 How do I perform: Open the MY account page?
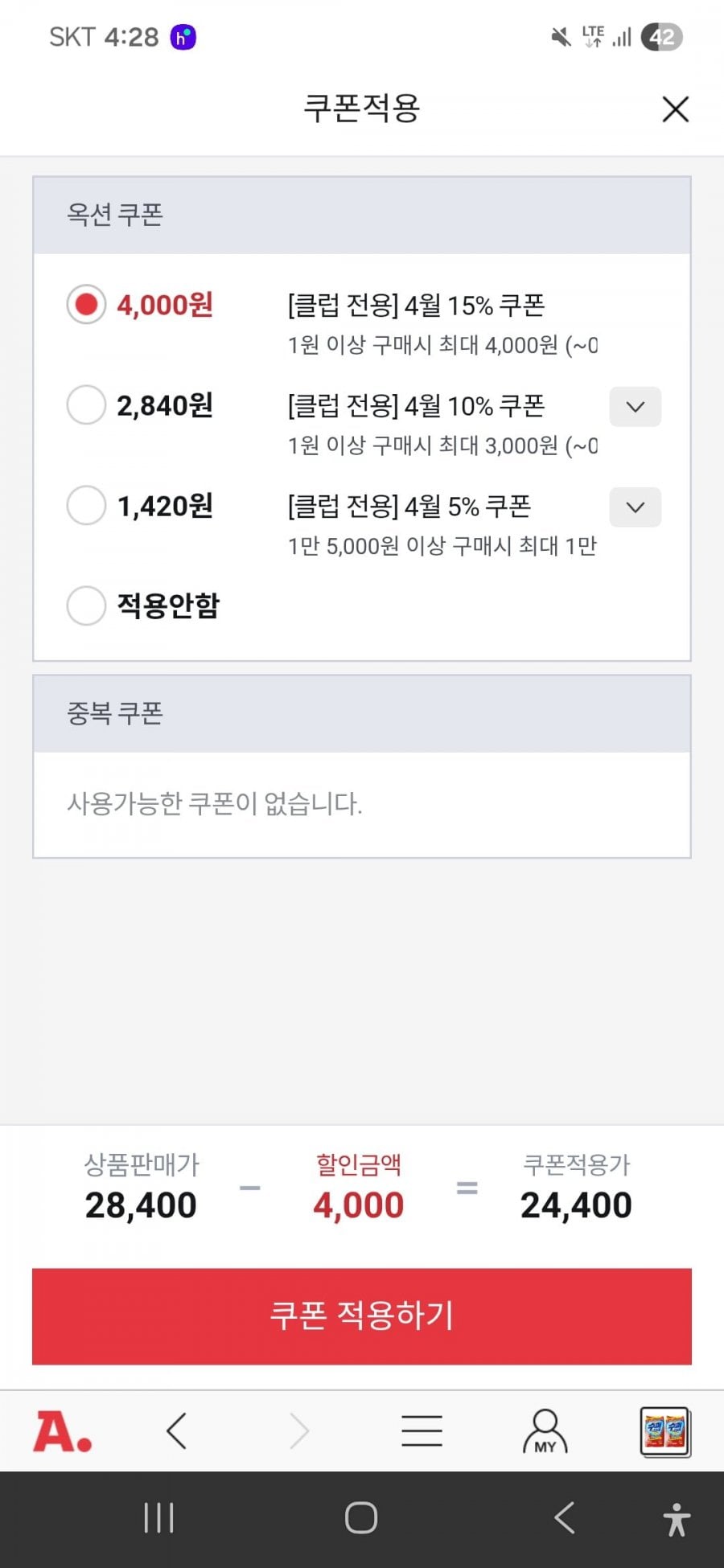(545, 1431)
